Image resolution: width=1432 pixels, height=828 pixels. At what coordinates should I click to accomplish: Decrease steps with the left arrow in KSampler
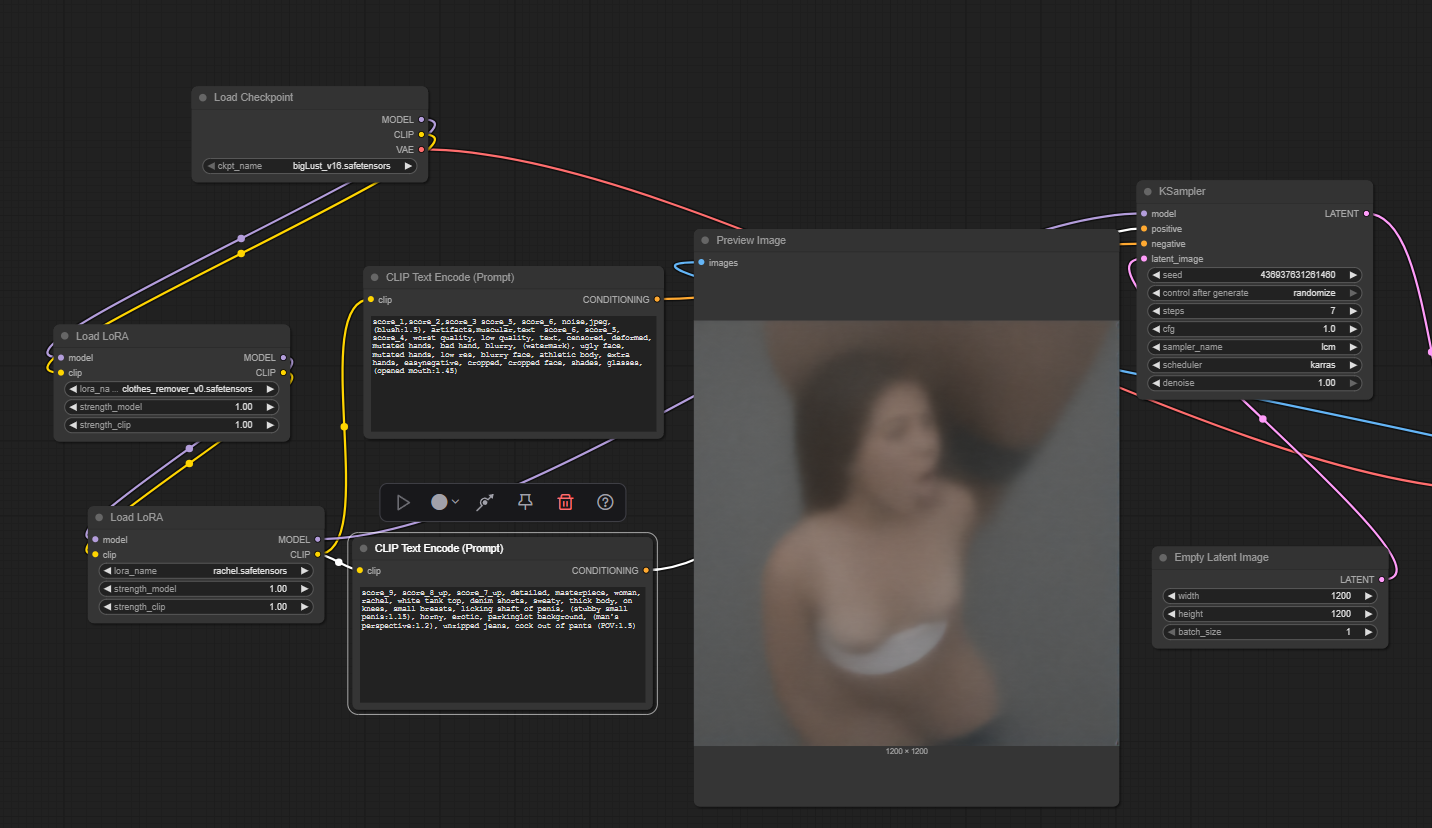[1156, 311]
